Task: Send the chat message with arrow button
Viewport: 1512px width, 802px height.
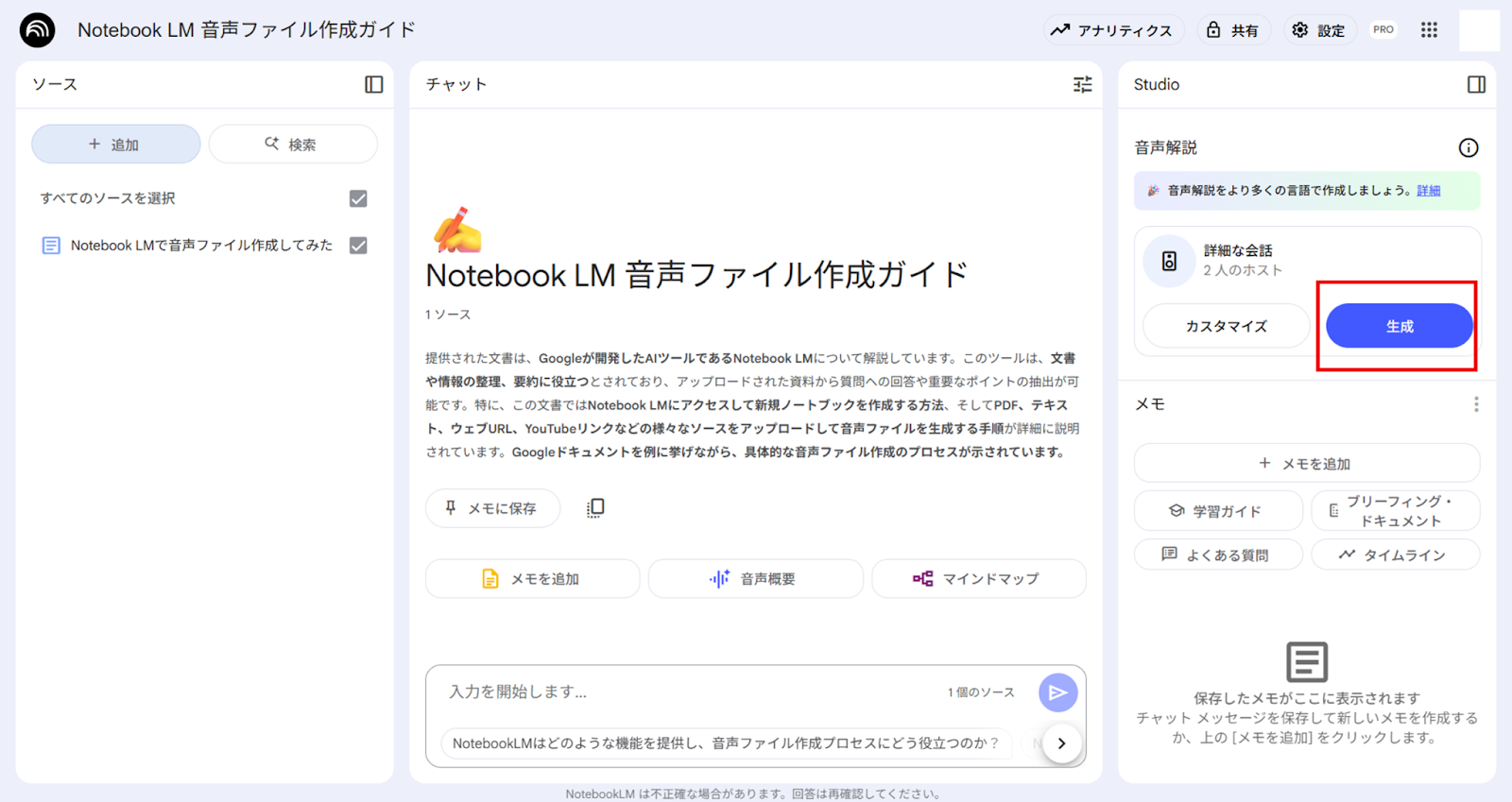Action: (1058, 693)
